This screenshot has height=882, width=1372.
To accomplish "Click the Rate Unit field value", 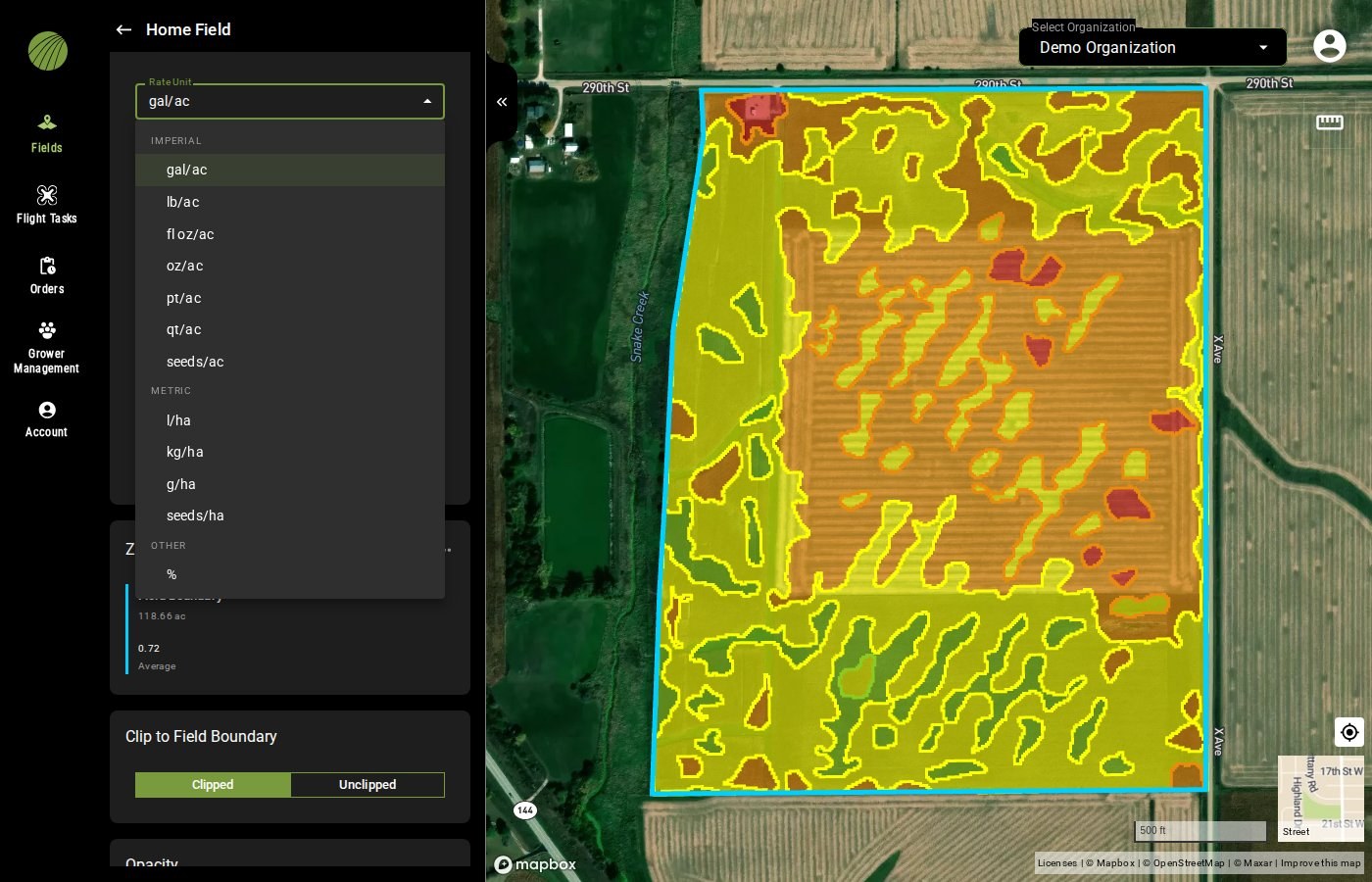I will (170, 101).
